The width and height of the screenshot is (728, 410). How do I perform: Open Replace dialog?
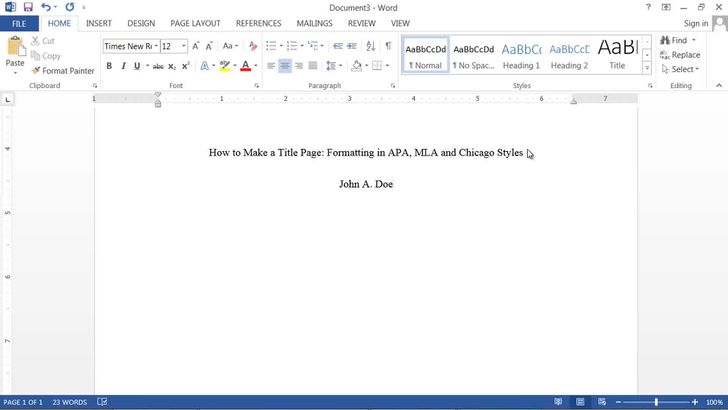click(x=680, y=55)
